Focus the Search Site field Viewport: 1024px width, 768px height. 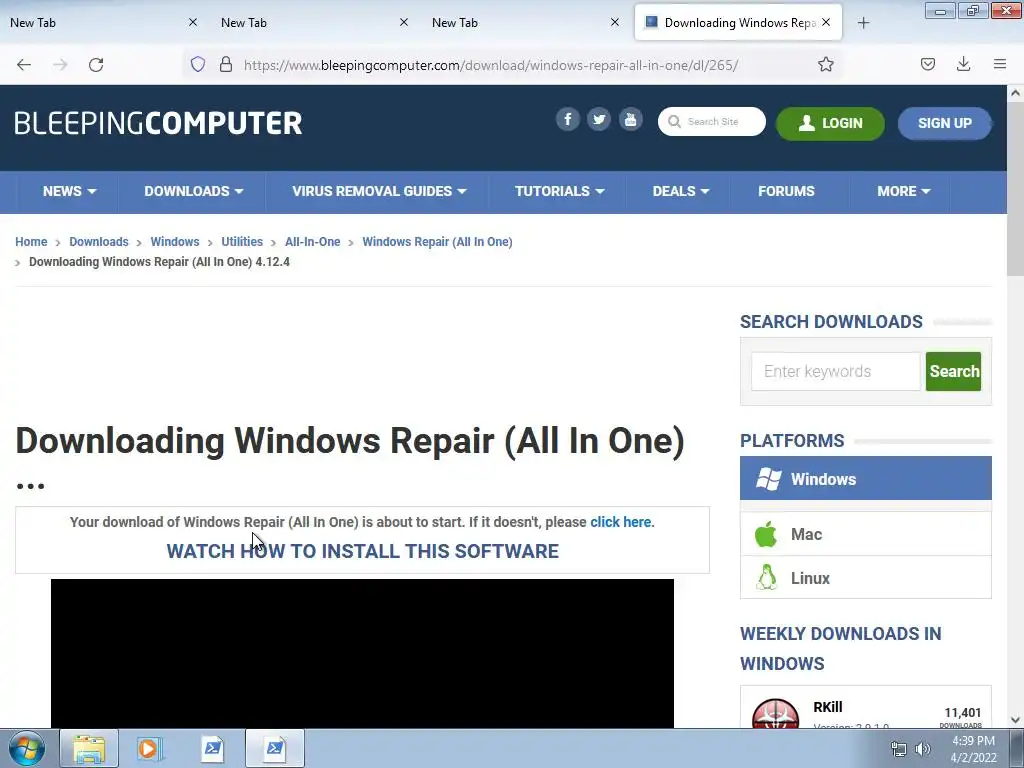click(712, 121)
